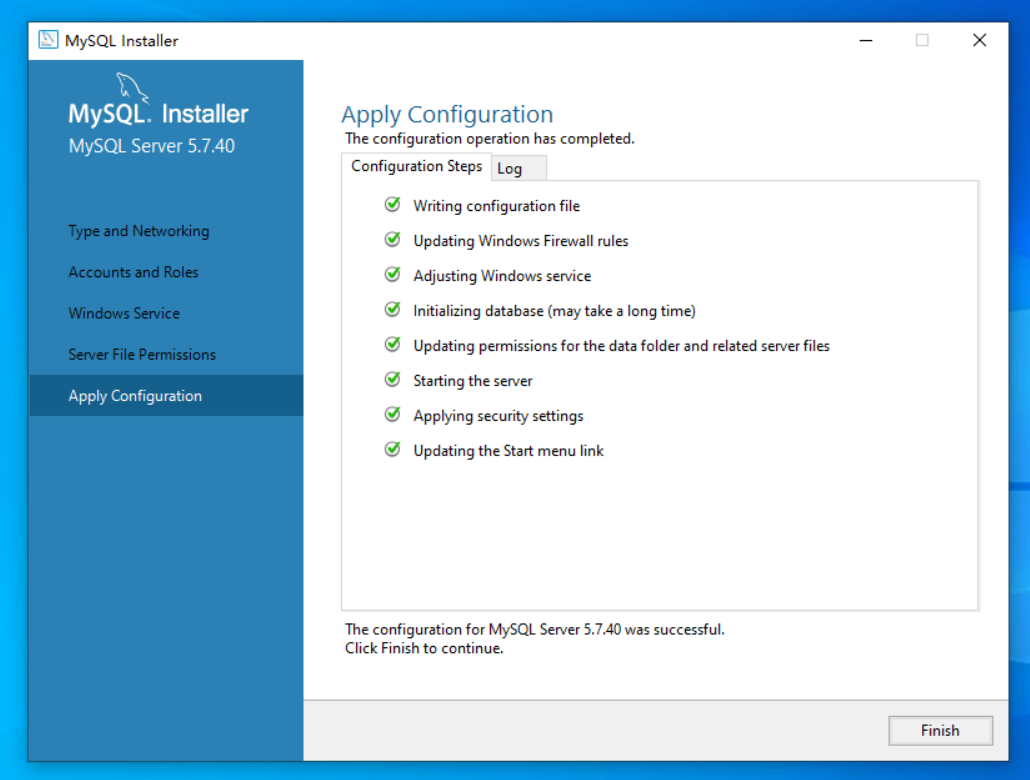Click green check beside Adjusting Windows service
This screenshot has width=1030, height=780.
pos(393,274)
